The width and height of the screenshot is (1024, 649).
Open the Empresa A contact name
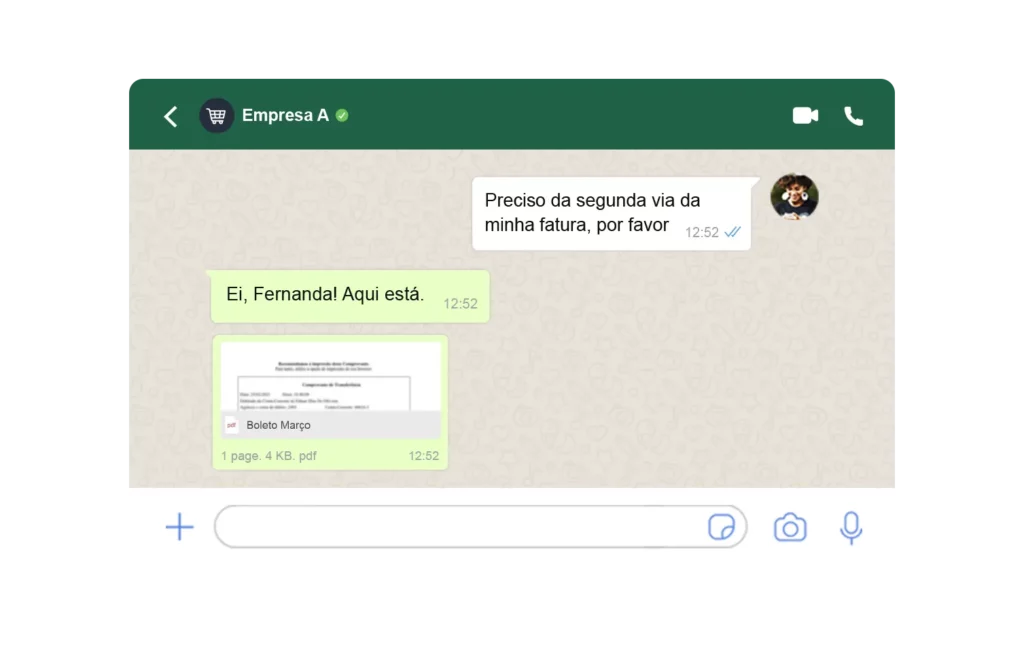(x=285, y=116)
